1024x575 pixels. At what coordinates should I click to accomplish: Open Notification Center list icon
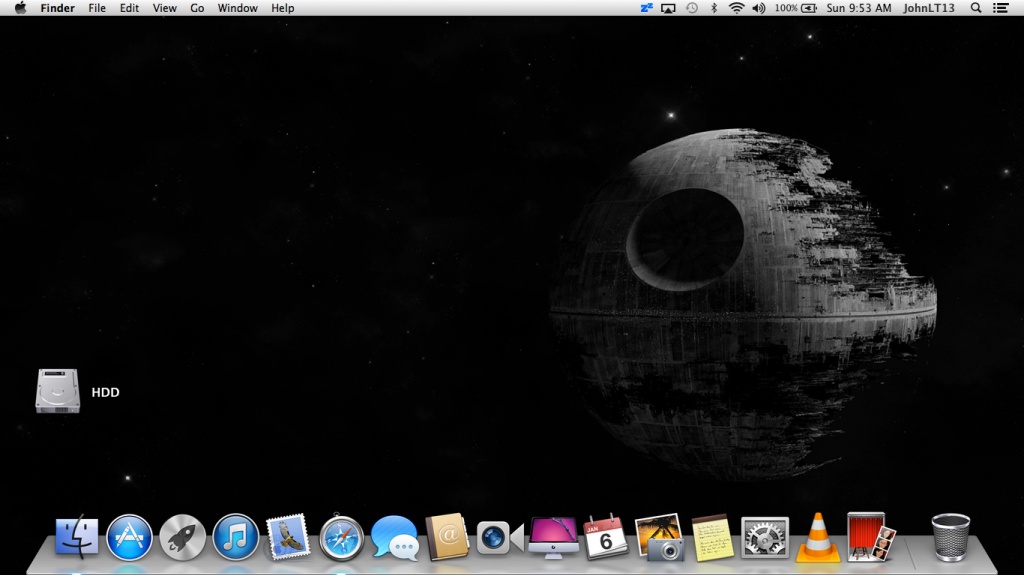(x=1000, y=8)
